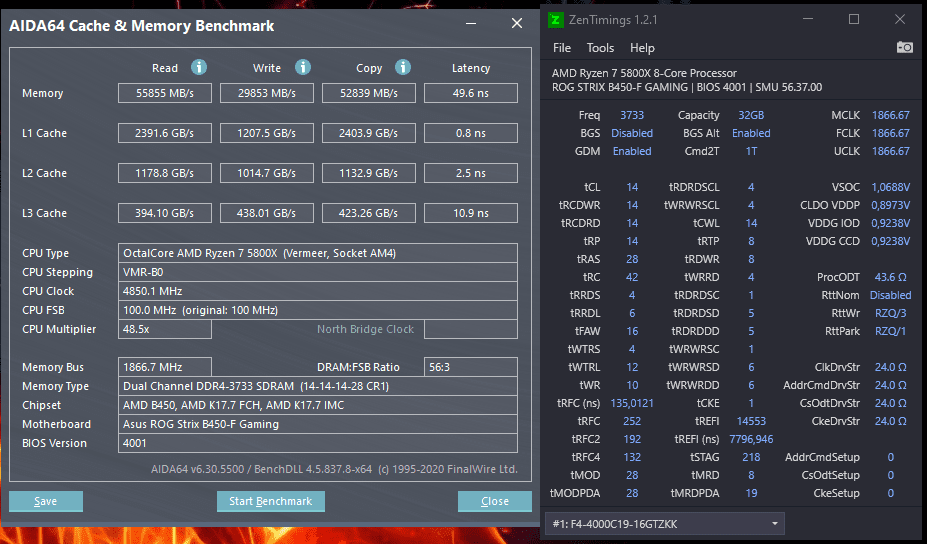Click the L3 Cache Read value 394.10 GB/s
The image size is (927, 544).
[x=165, y=213]
